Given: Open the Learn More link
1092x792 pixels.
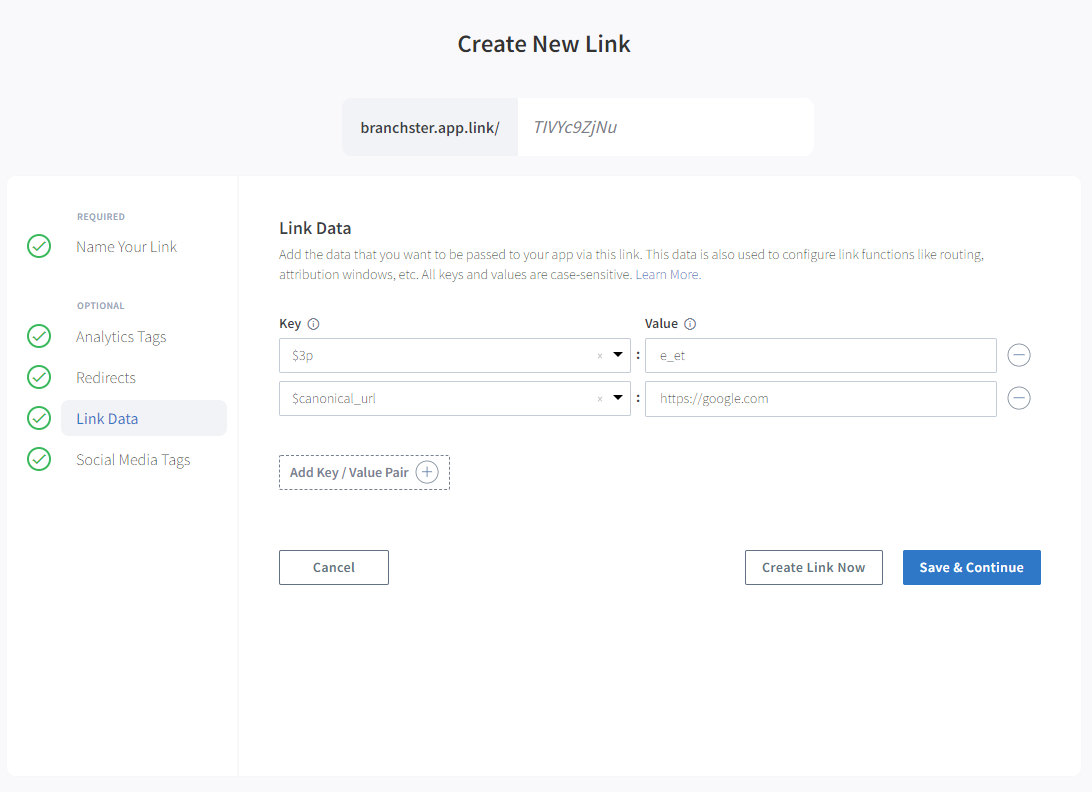Looking at the screenshot, I should coord(667,274).
